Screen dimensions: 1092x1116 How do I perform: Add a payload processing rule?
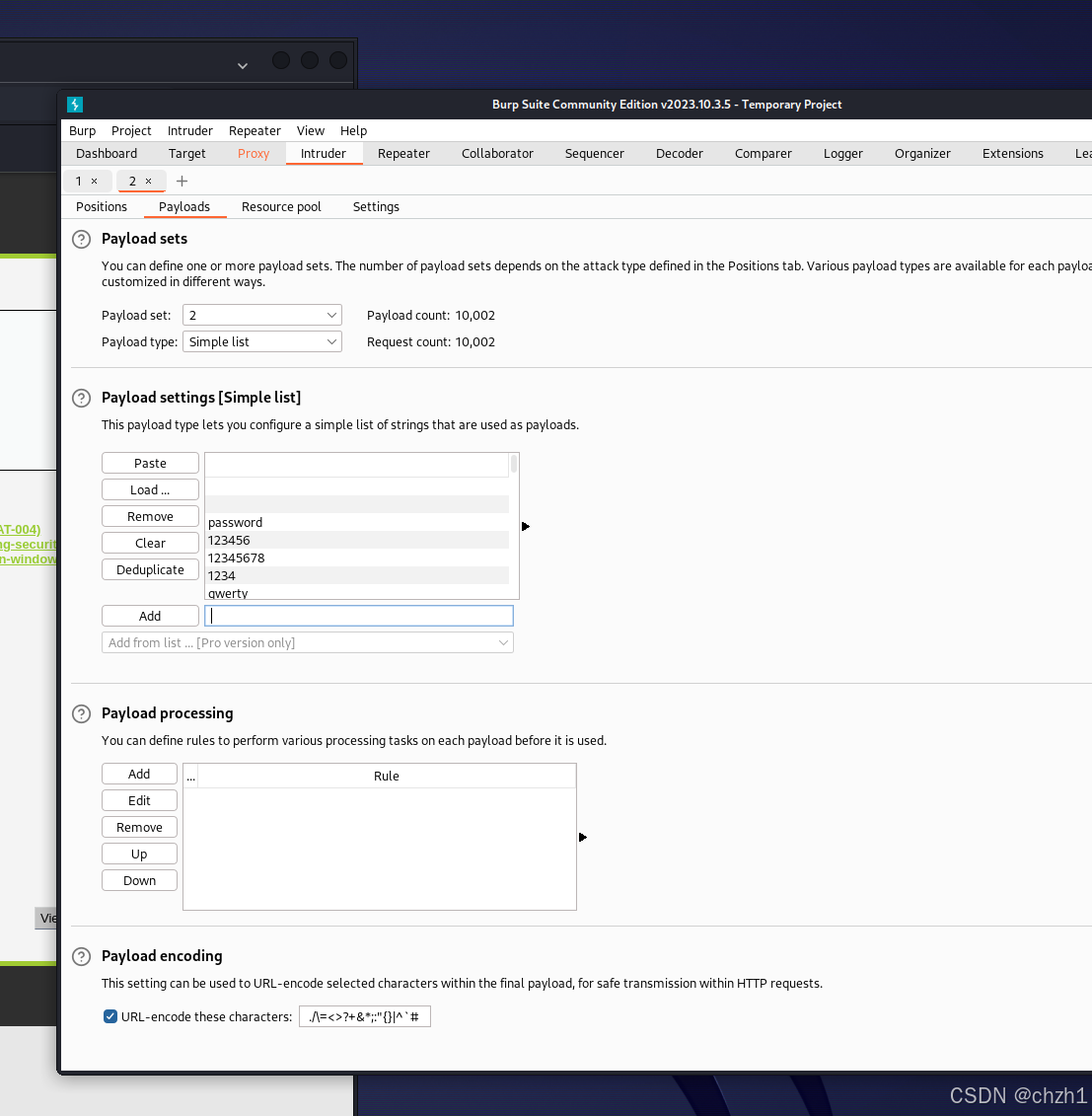point(139,775)
